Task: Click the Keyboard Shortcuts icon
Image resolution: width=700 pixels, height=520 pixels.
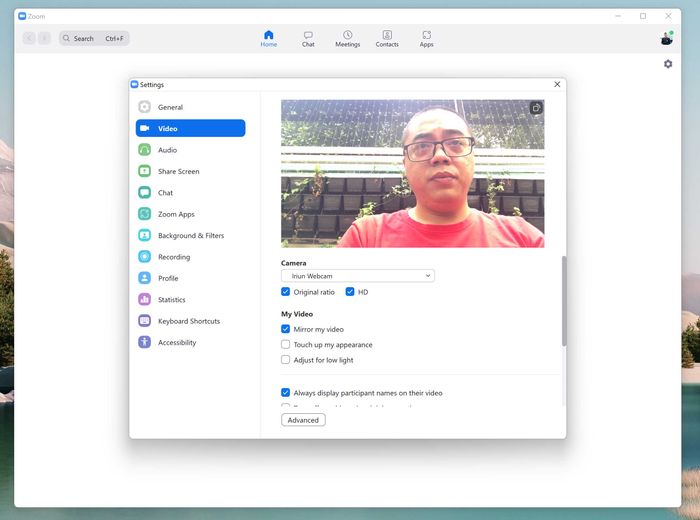Action: point(144,321)
